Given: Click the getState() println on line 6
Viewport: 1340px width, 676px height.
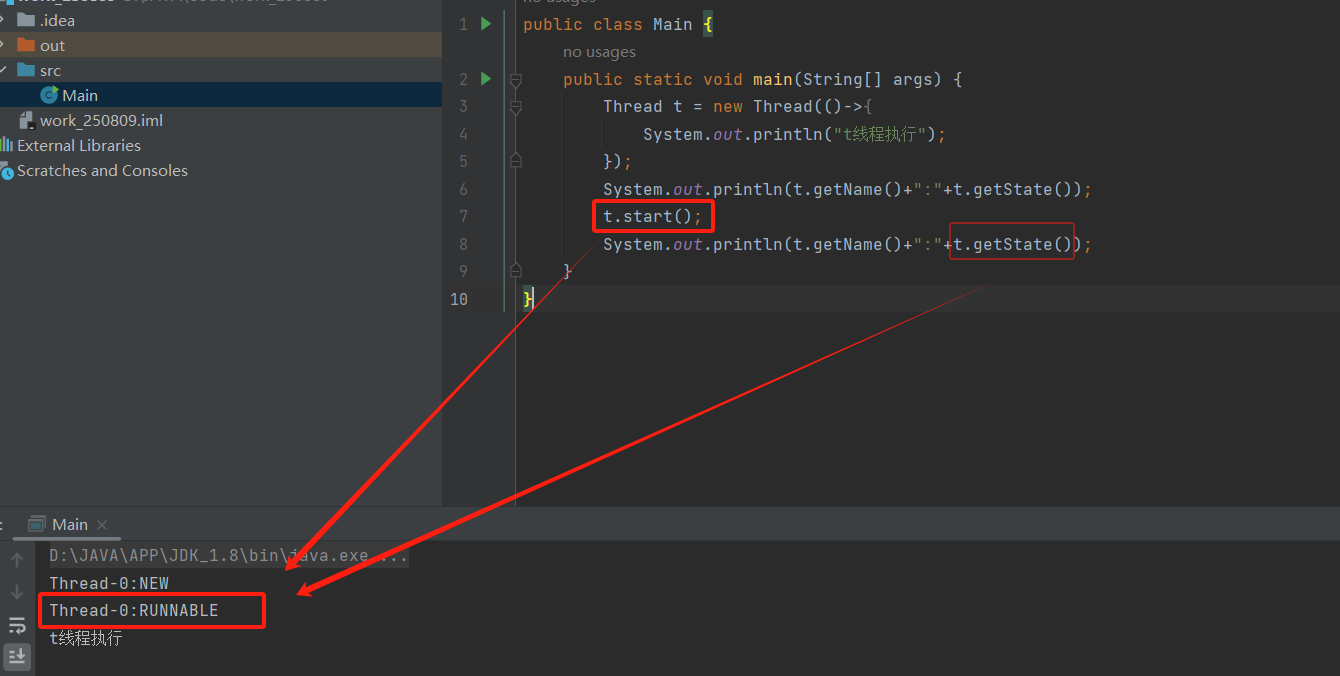Looking at the screenshot, I should point(848,189).
